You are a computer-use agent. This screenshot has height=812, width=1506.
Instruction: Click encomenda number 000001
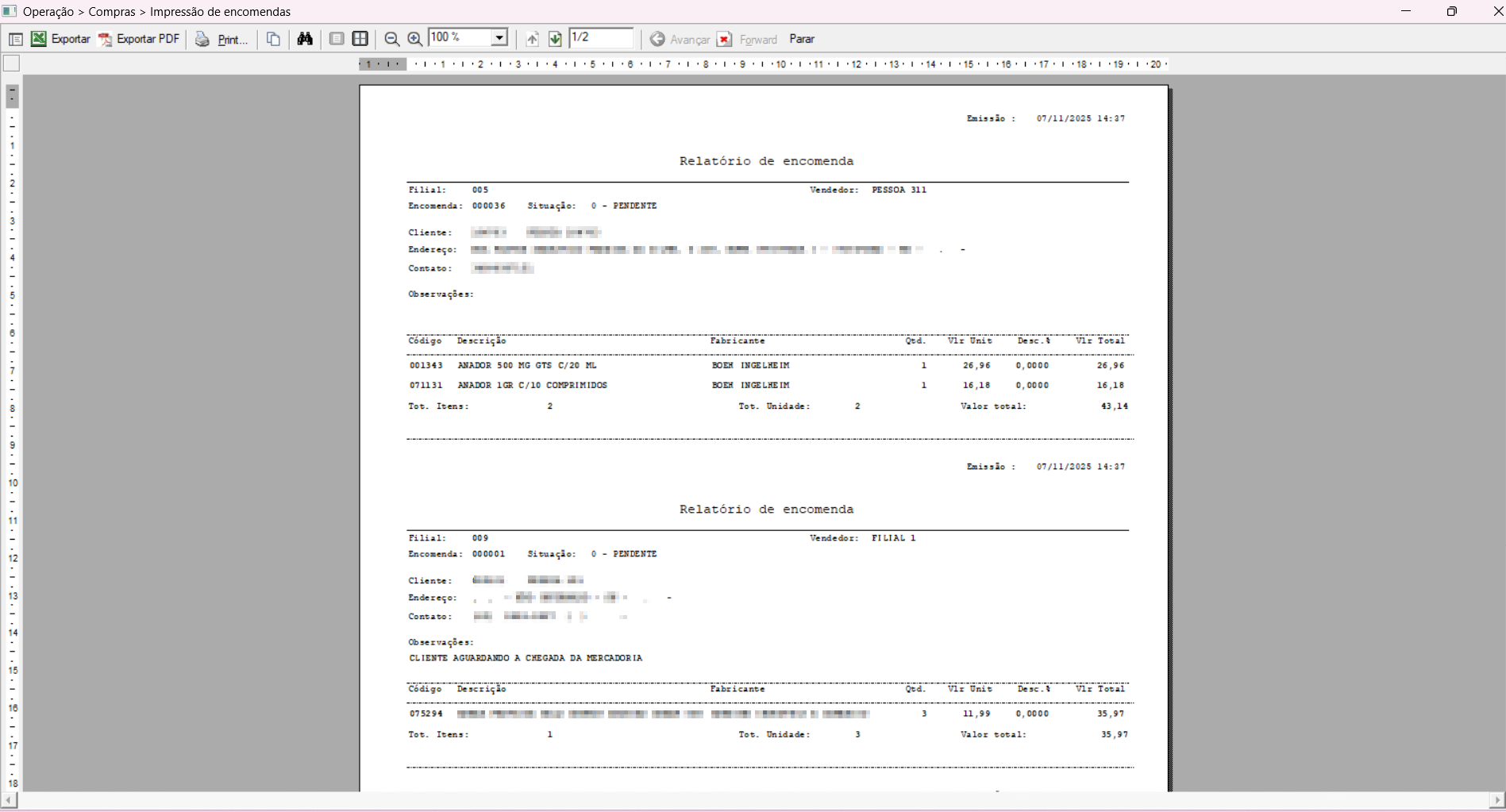pyautogui.click(x=488, y=554)
